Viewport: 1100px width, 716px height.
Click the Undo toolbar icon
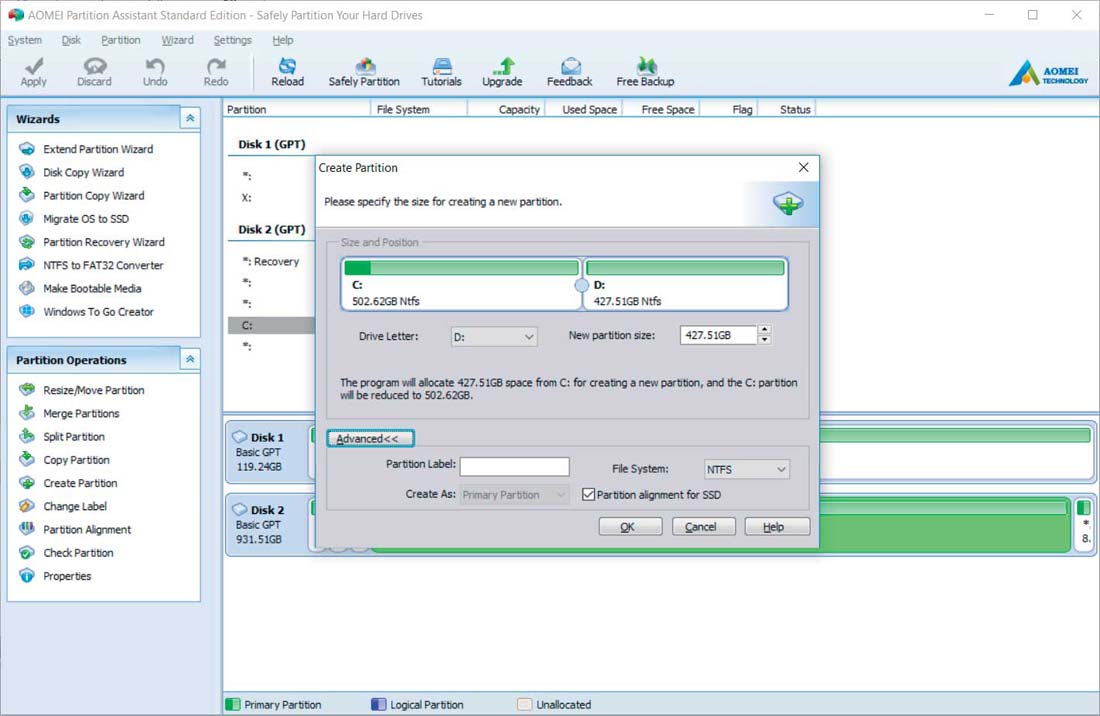click(x=155, y=72)
